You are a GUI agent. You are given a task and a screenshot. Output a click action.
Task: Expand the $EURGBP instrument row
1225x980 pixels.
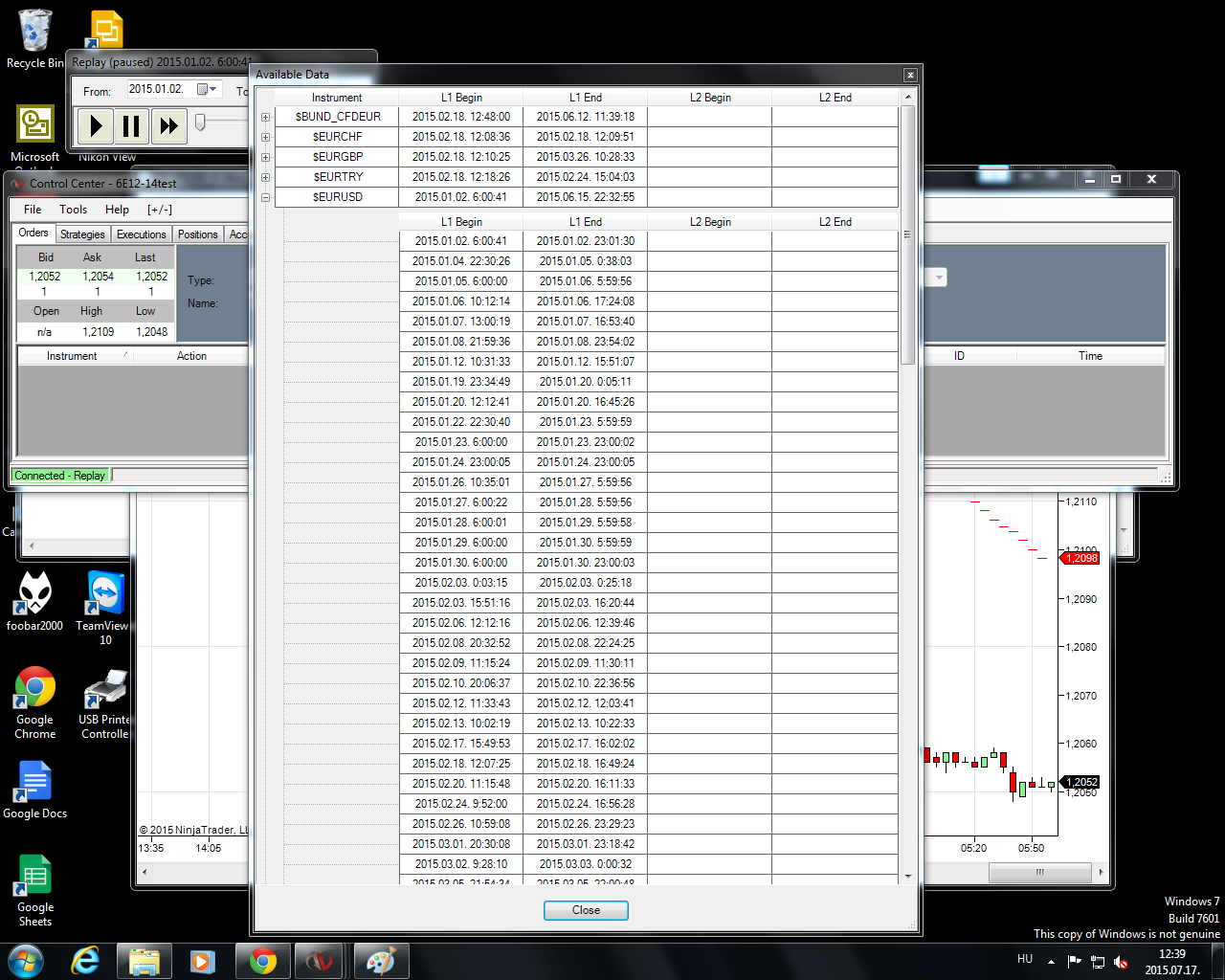coord(265,157)
